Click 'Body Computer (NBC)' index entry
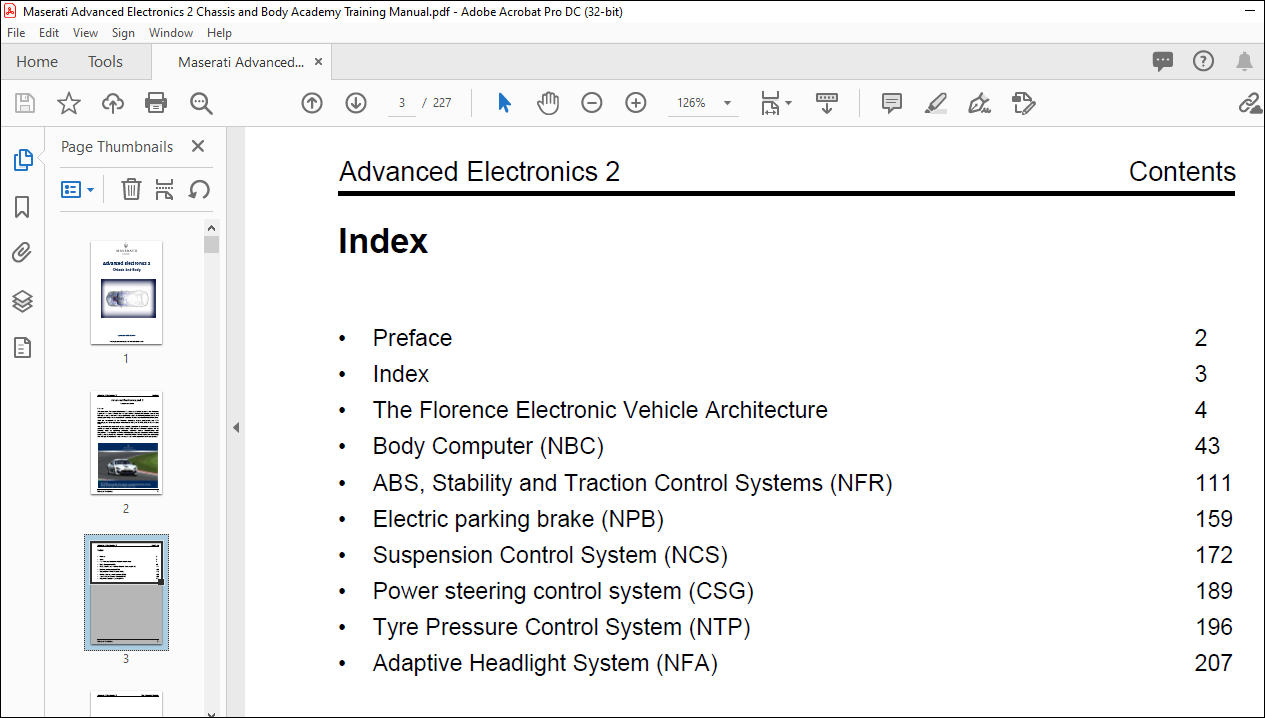 click(488, 446)
